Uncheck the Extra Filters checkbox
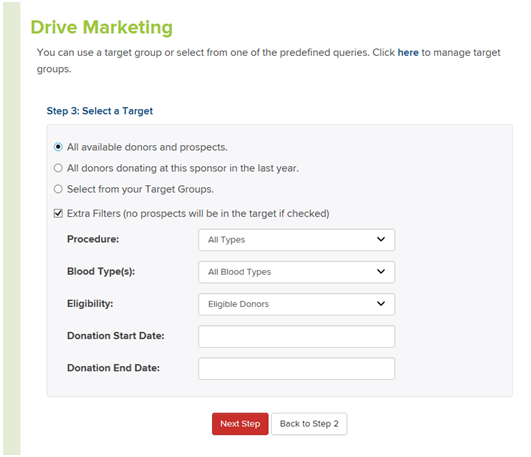 58,213
